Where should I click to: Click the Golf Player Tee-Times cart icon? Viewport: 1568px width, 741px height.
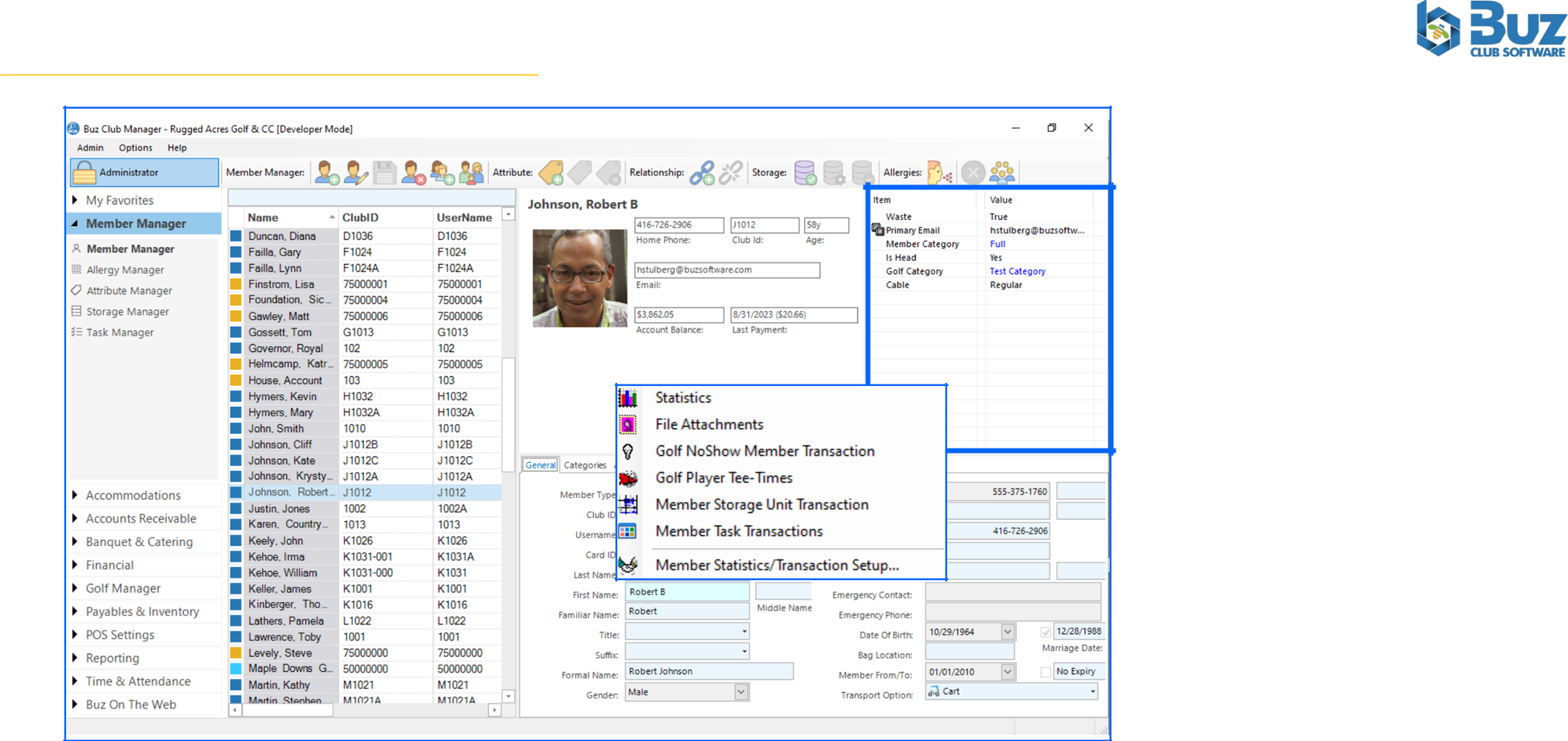628,478
